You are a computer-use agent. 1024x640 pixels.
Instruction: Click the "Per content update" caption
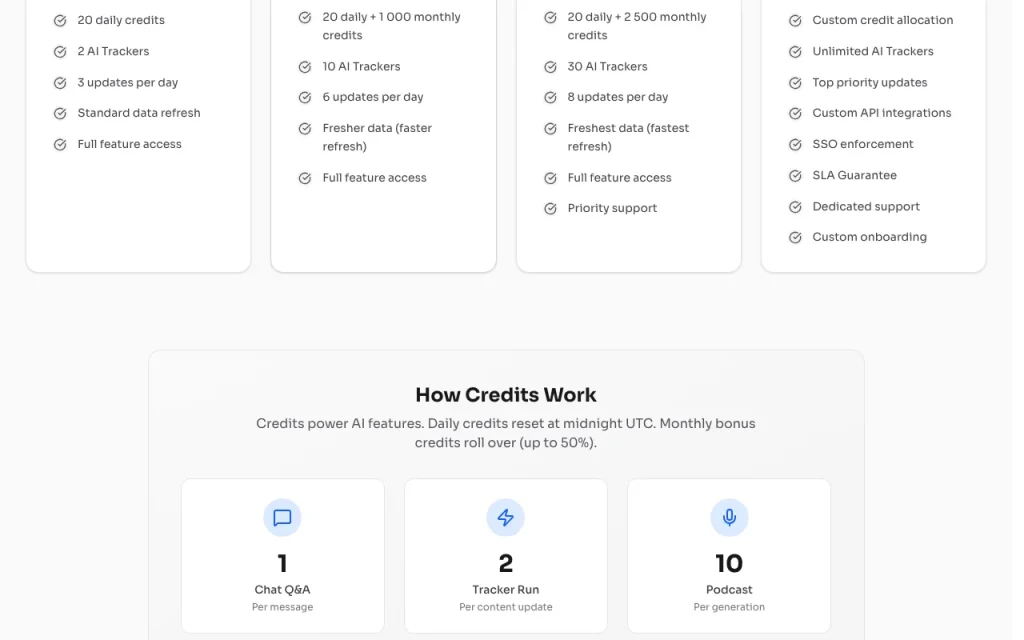pyautogui.click(x=505, y=607)
